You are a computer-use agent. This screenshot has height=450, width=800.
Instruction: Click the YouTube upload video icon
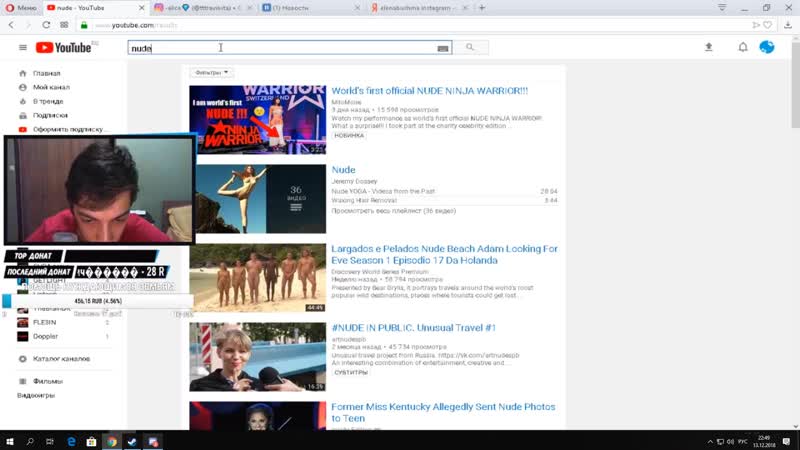click(709, 47)
